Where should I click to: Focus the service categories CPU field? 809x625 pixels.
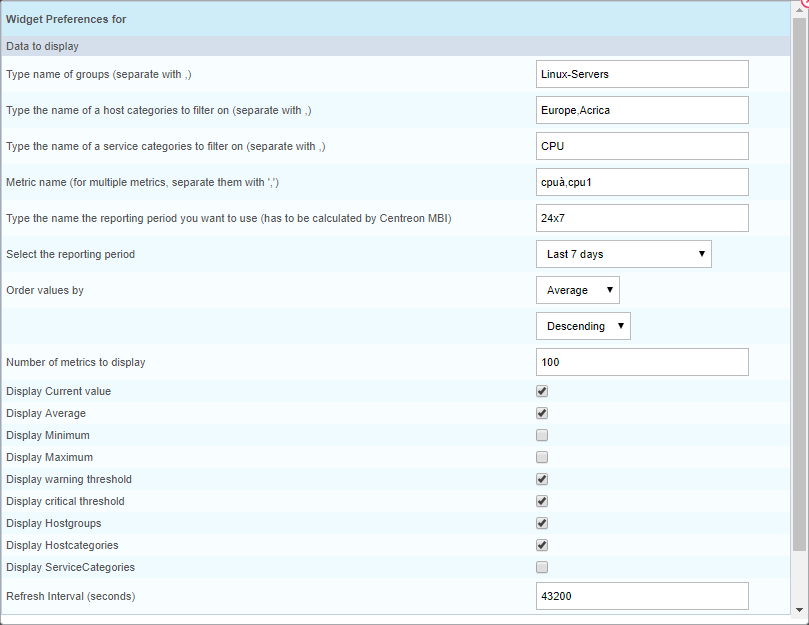[642, 146]
